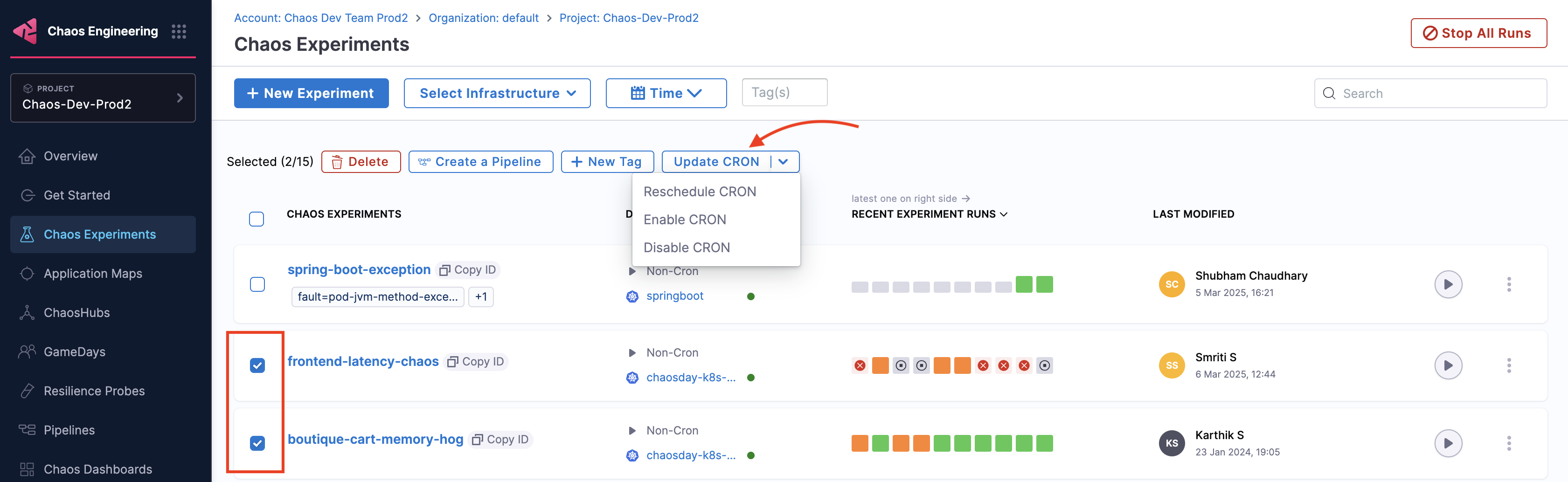Click the Stop All Runs button
Viewport: 1568px width, 482px height.
pos(1478,33)
